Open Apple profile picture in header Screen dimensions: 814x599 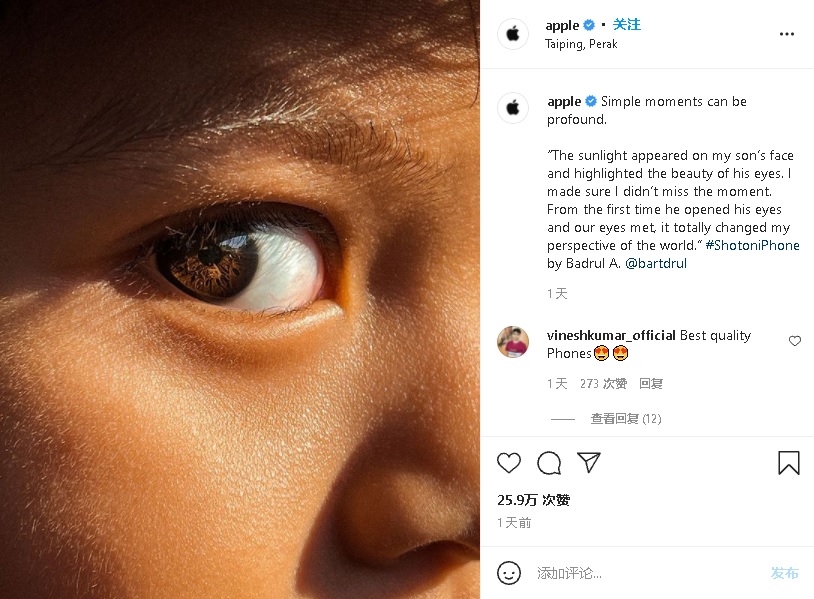tap(513, 34)
